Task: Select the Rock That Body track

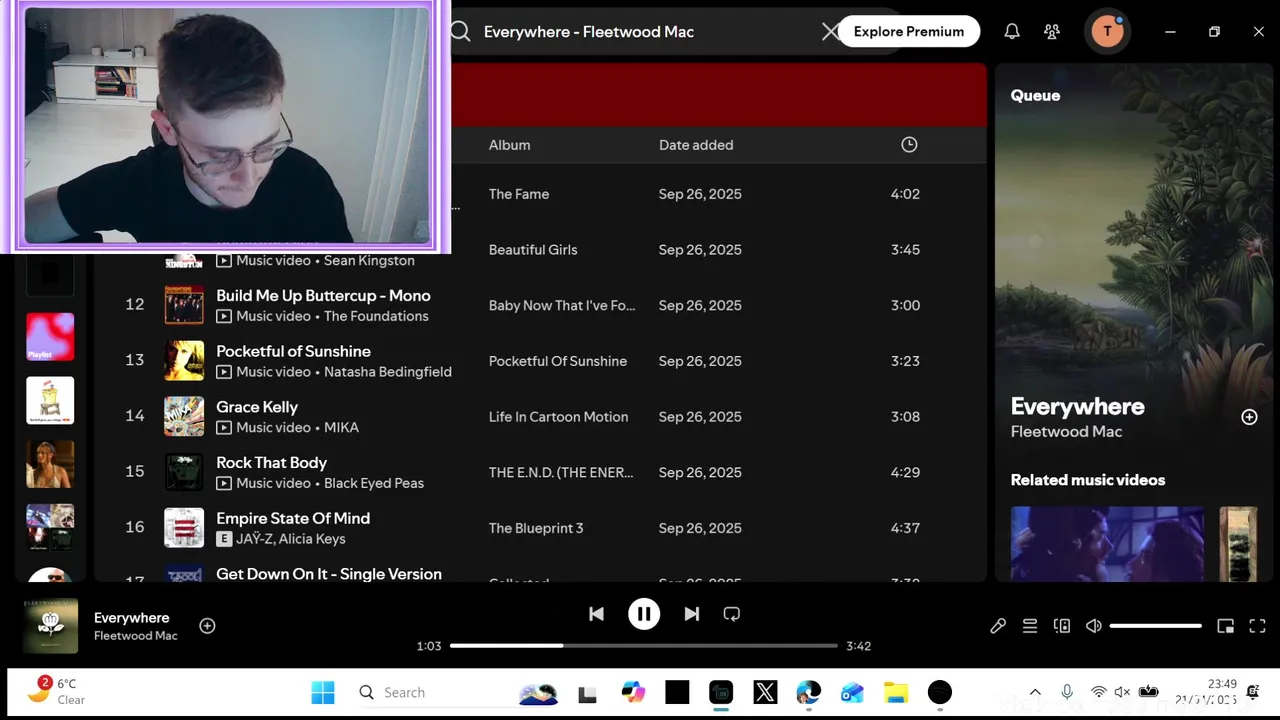Action: (x=271, y=463)
